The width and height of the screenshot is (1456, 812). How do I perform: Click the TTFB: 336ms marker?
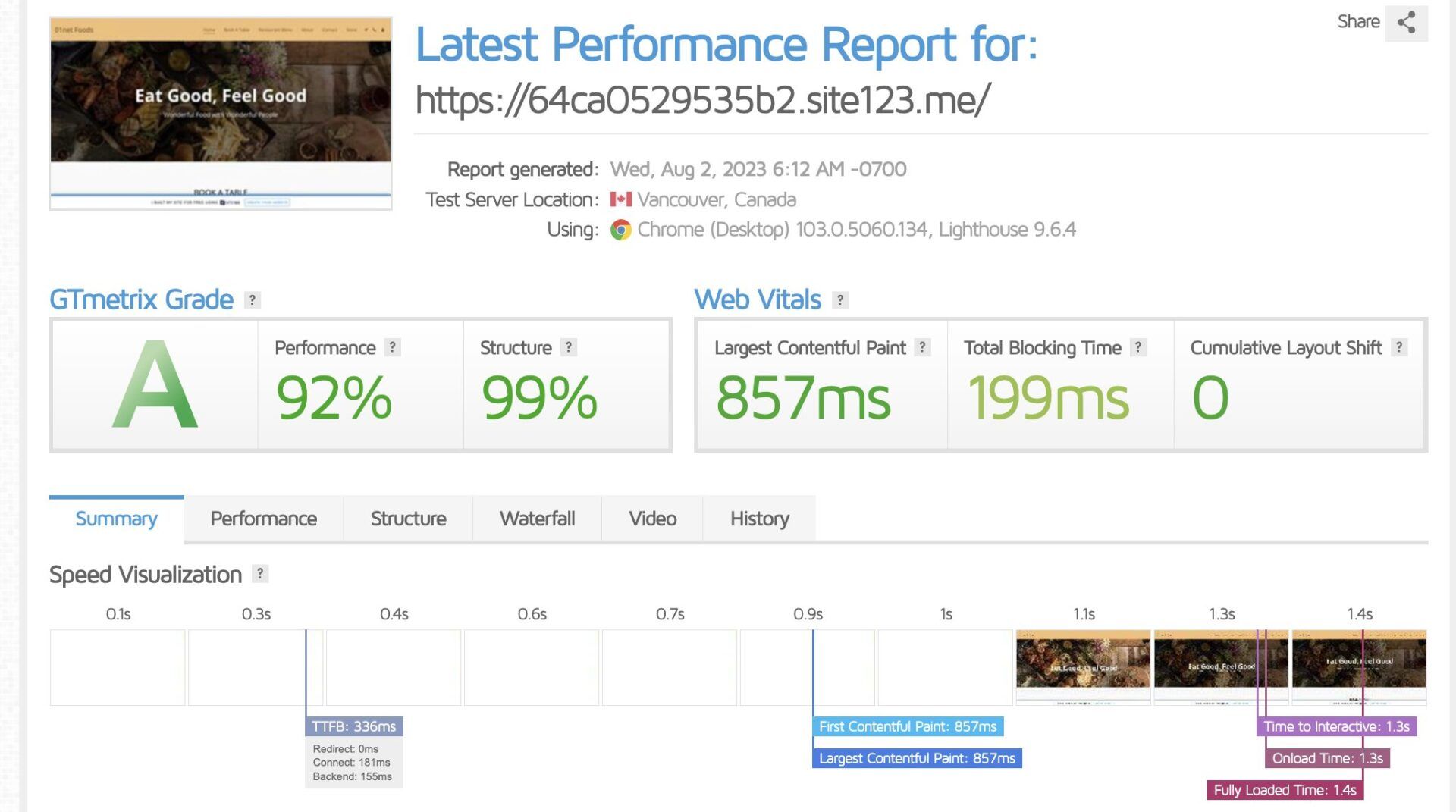pyautogui.click(x=353, y=726)
